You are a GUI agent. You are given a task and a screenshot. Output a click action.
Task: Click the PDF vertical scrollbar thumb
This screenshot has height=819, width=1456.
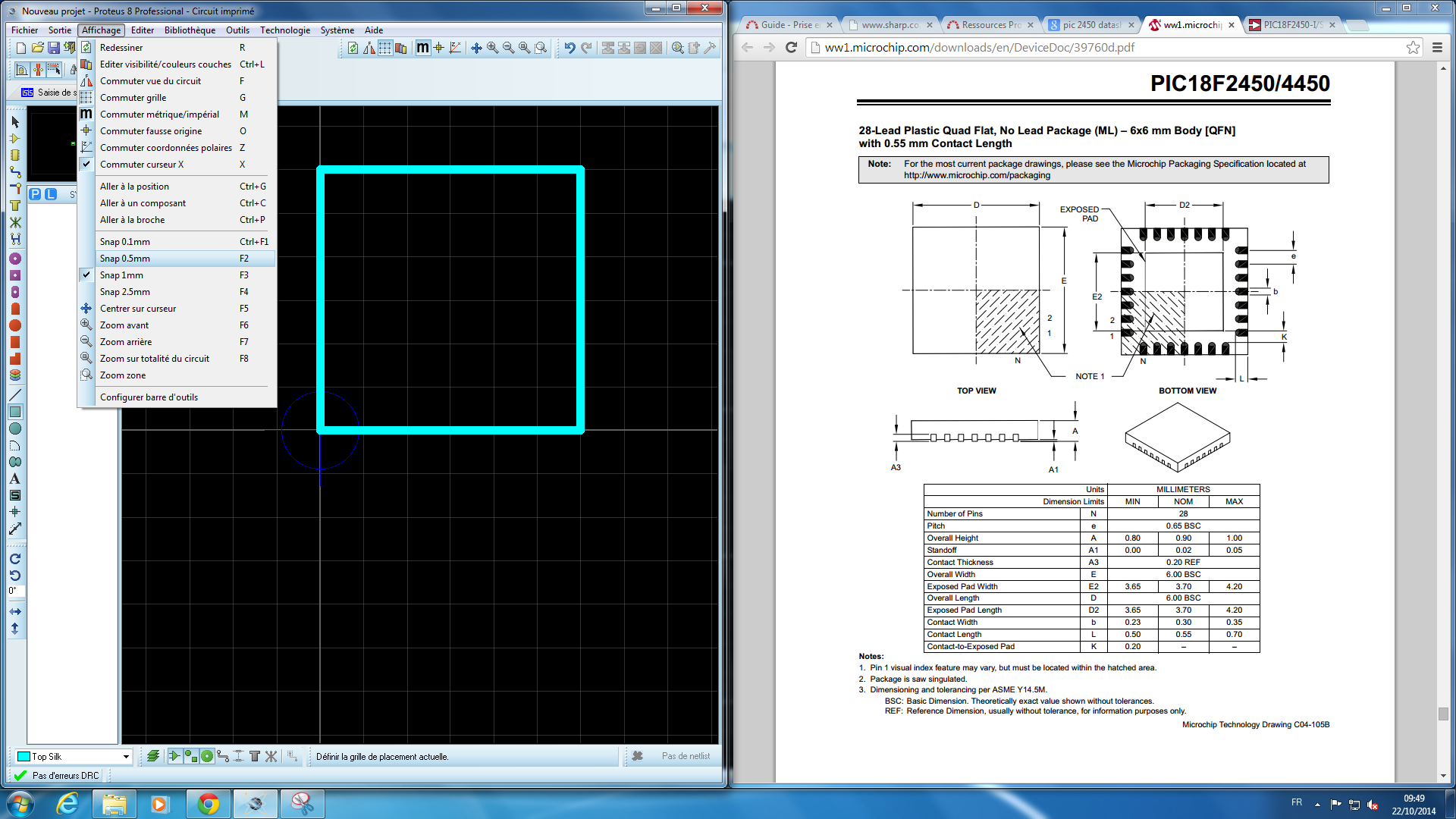[x=1443, y=714]
